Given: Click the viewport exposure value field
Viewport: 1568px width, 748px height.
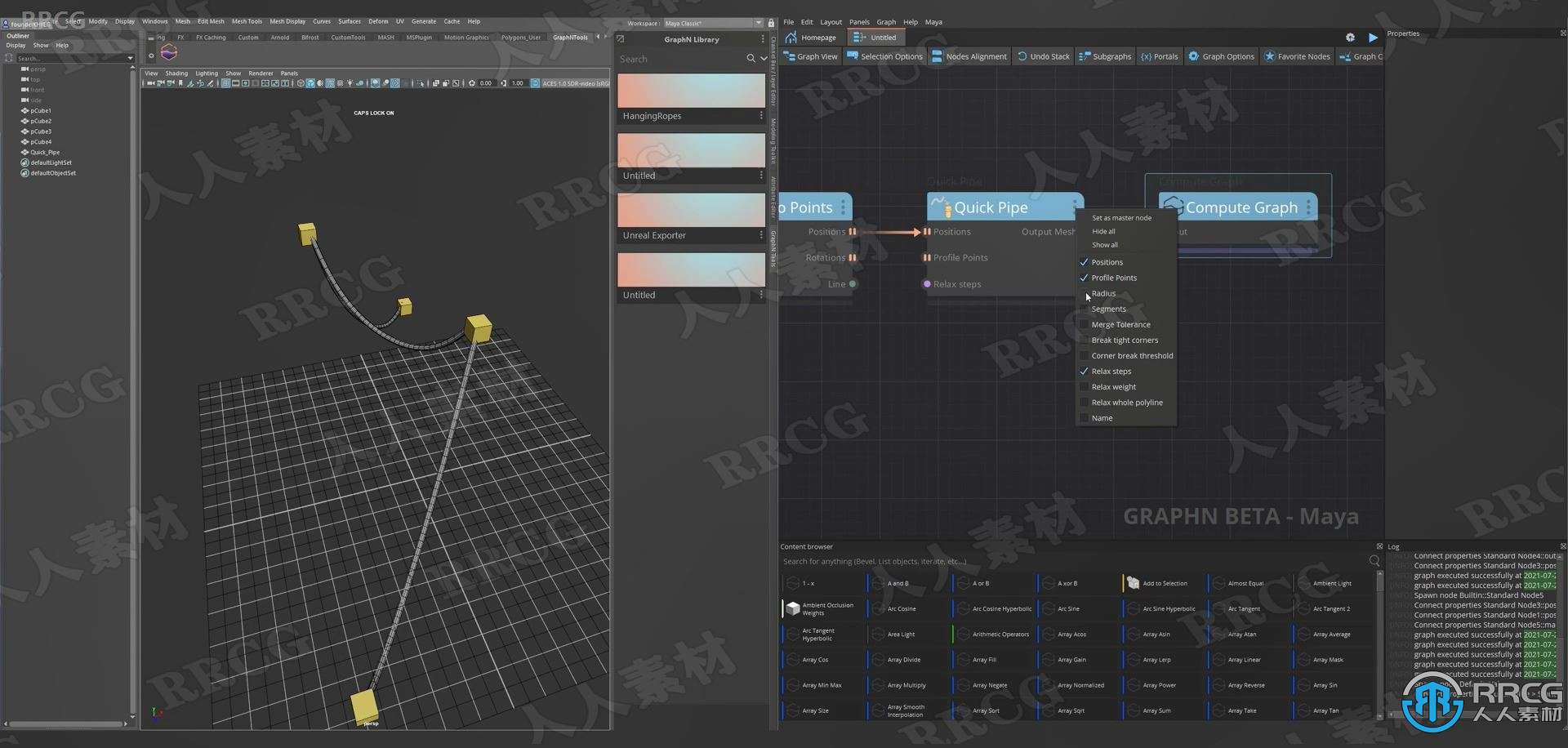Looking at the screenshot, I should click(486, 83).
